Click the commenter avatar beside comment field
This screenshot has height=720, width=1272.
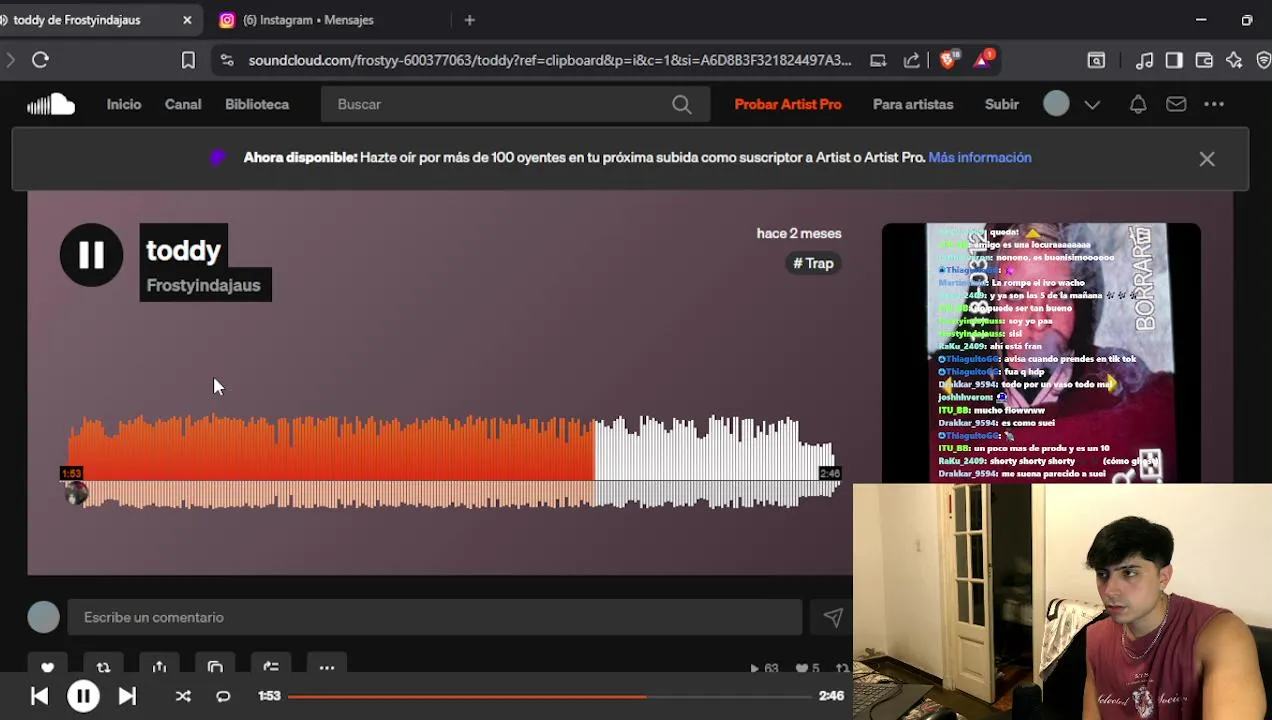43,617
